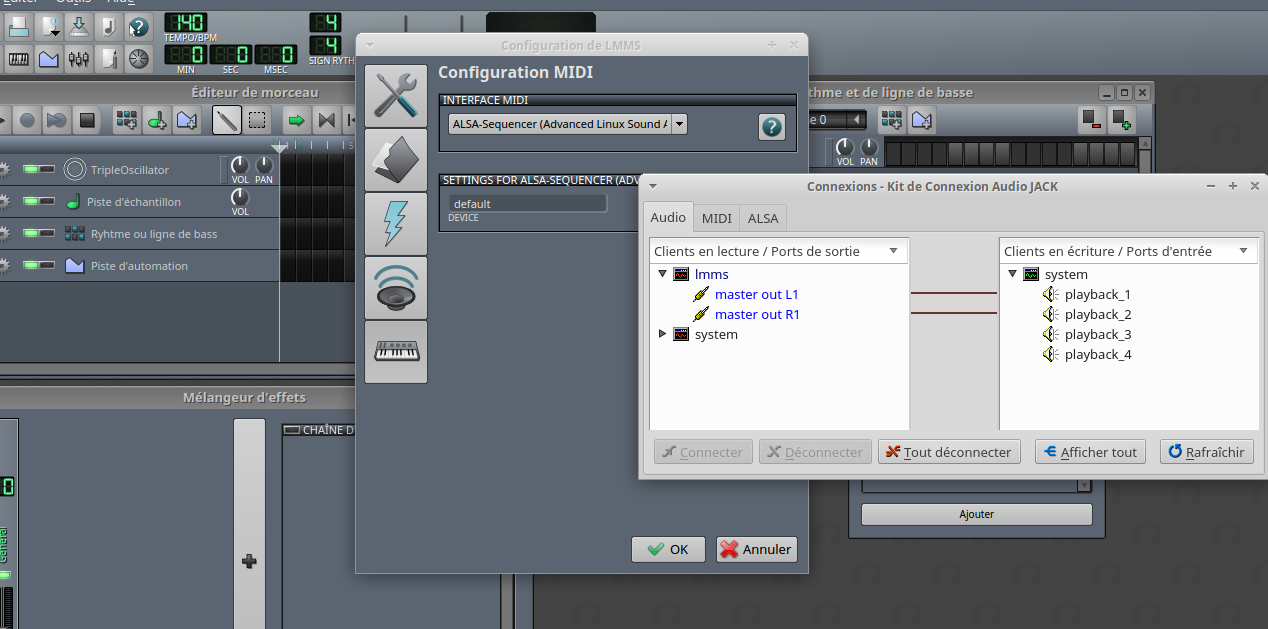Add automation track in song editor
1268x629 pixels.
pos(186,121)
